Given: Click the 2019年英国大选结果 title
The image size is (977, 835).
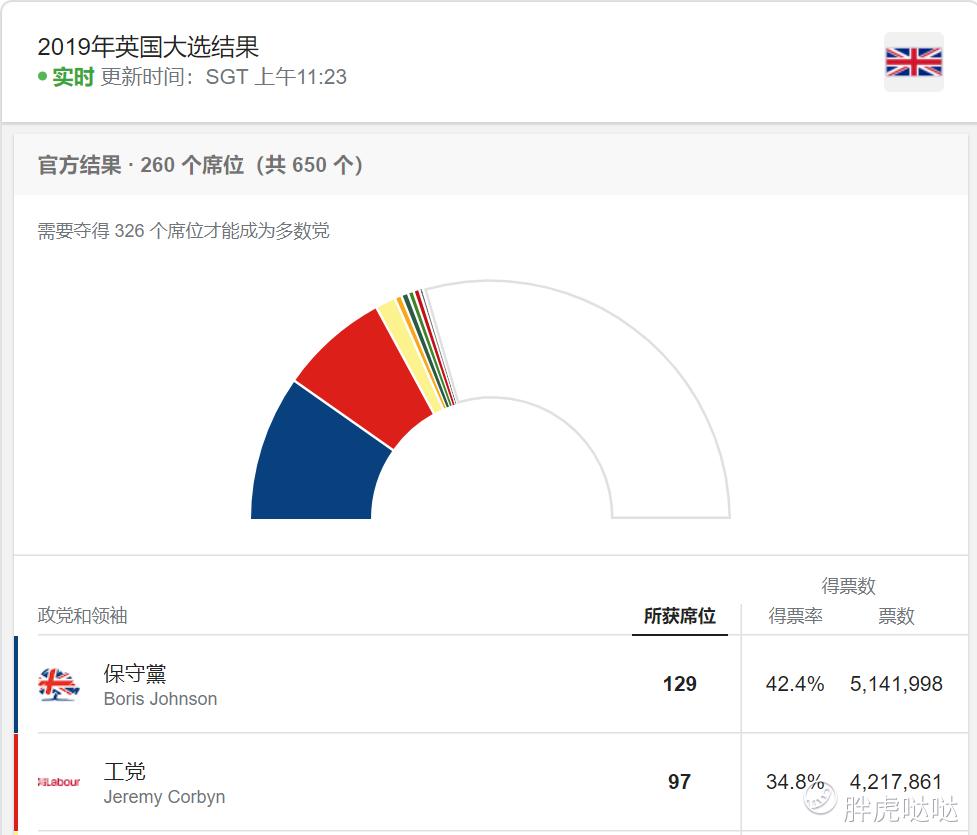Looking at the screenshot, I should (148, 47).
